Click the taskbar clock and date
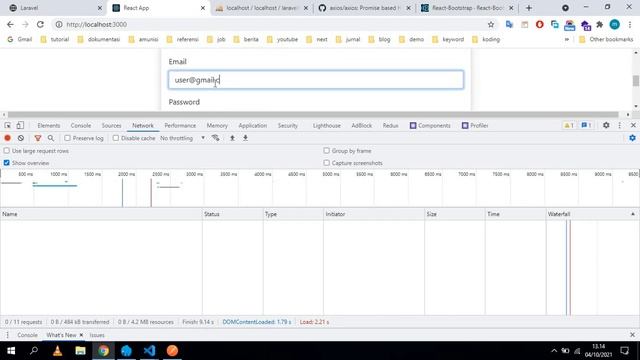The image size is (640, 360). pyautogui.click(x=598, y=351)
